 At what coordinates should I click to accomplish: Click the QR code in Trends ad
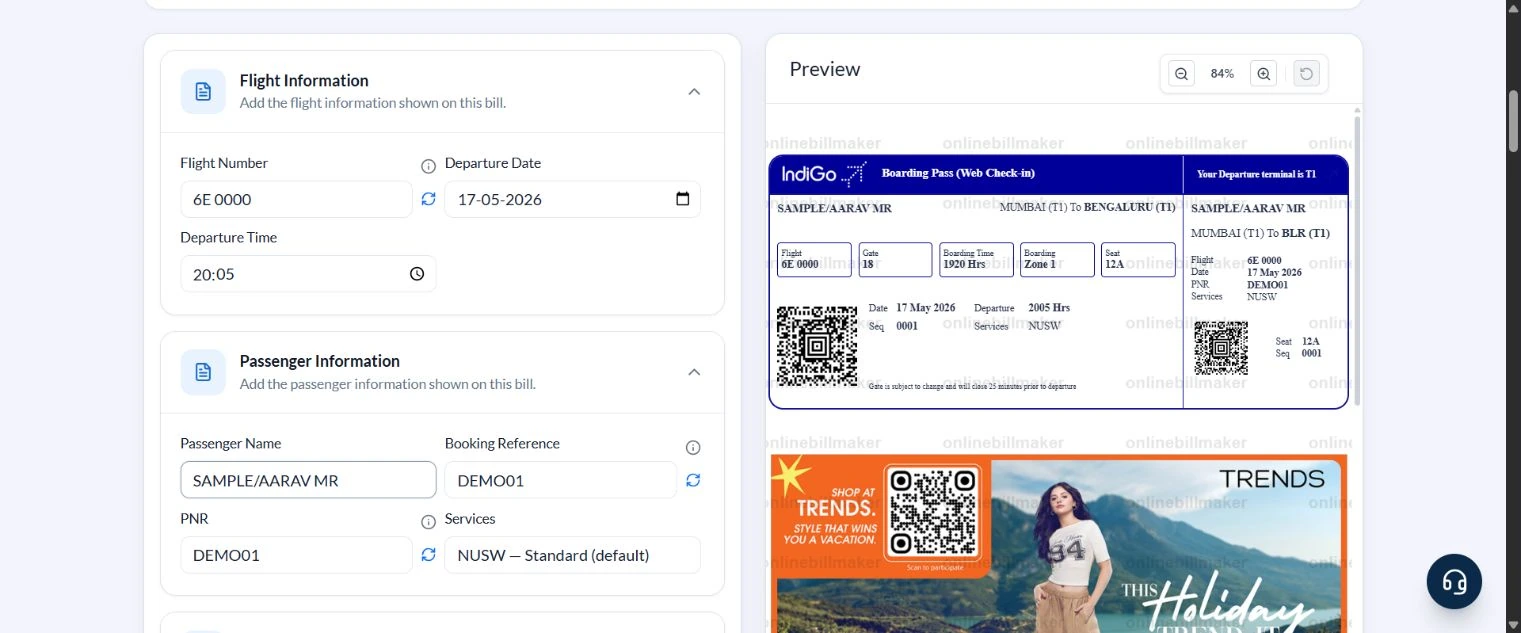pos(932,513)
